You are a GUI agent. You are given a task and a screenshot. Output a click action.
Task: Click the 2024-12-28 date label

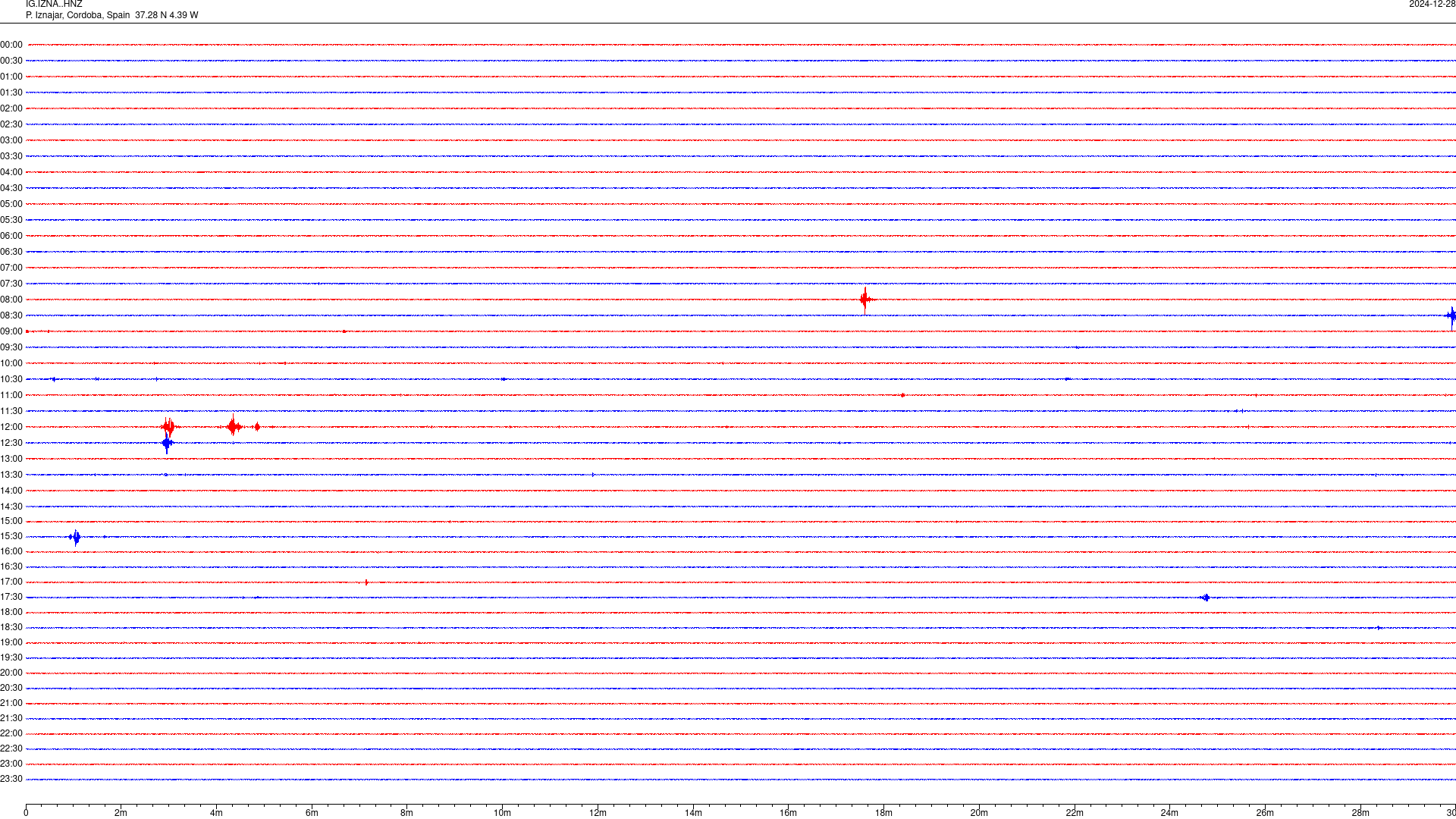[1432, 5]
